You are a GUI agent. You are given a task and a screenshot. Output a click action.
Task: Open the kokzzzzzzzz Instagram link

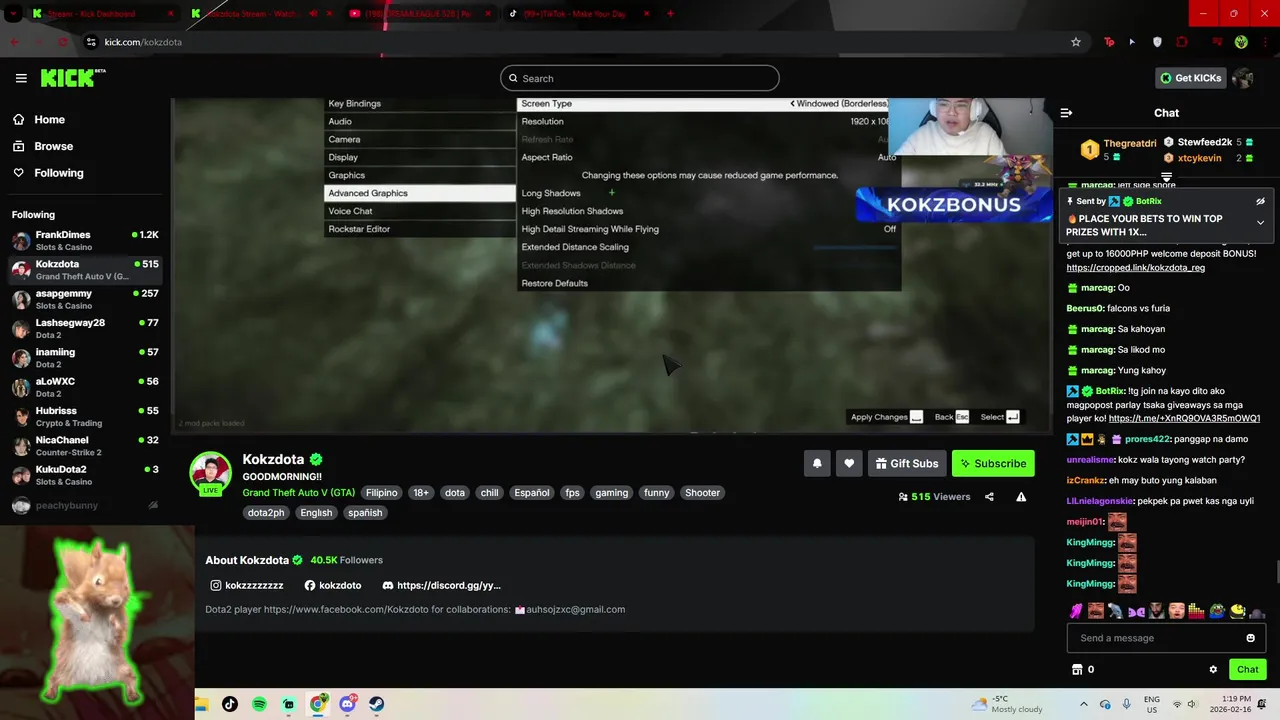coord(247,585)
